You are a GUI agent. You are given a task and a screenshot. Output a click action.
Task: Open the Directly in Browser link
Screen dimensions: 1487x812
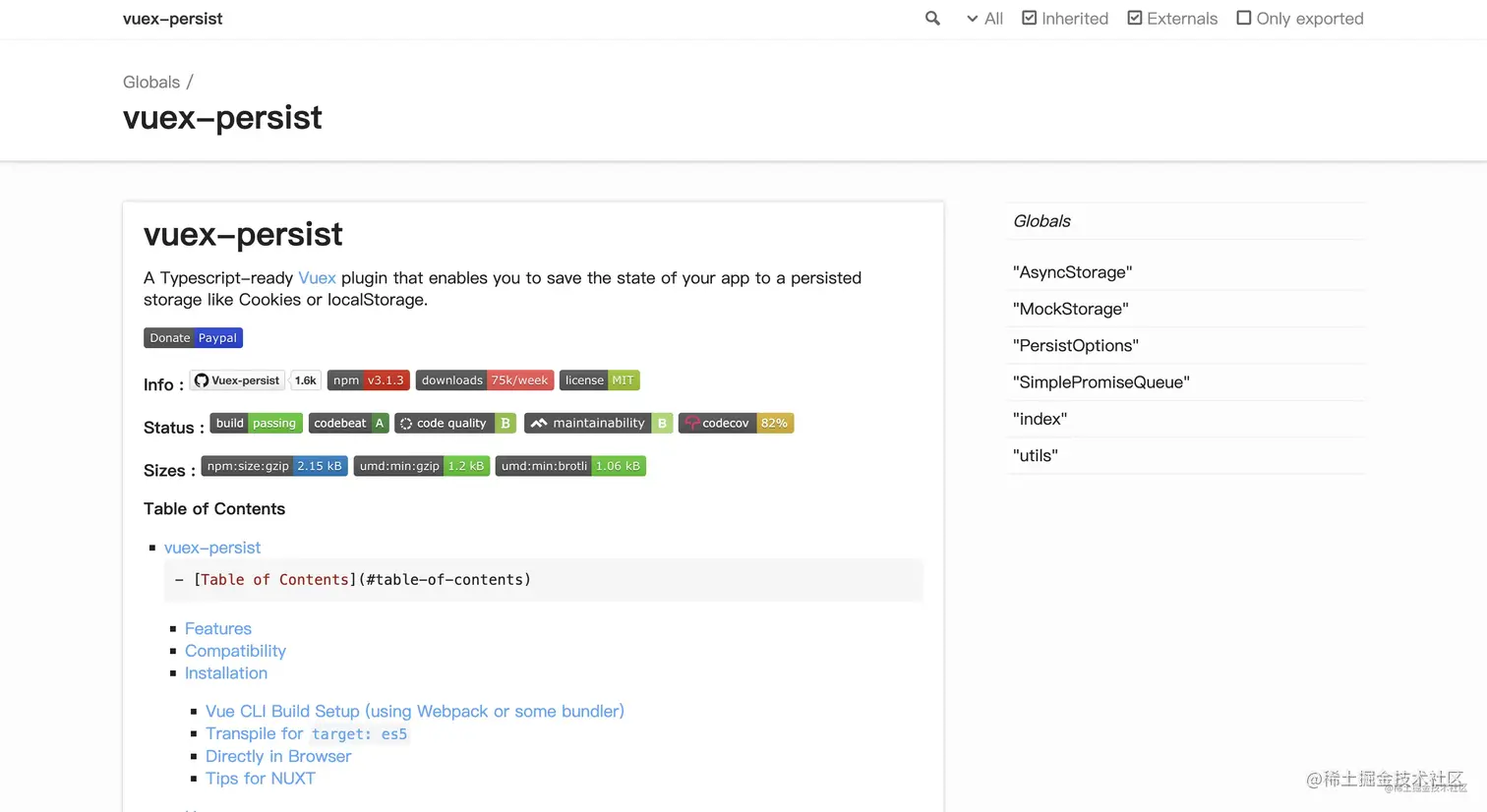(x=278, y=757)
